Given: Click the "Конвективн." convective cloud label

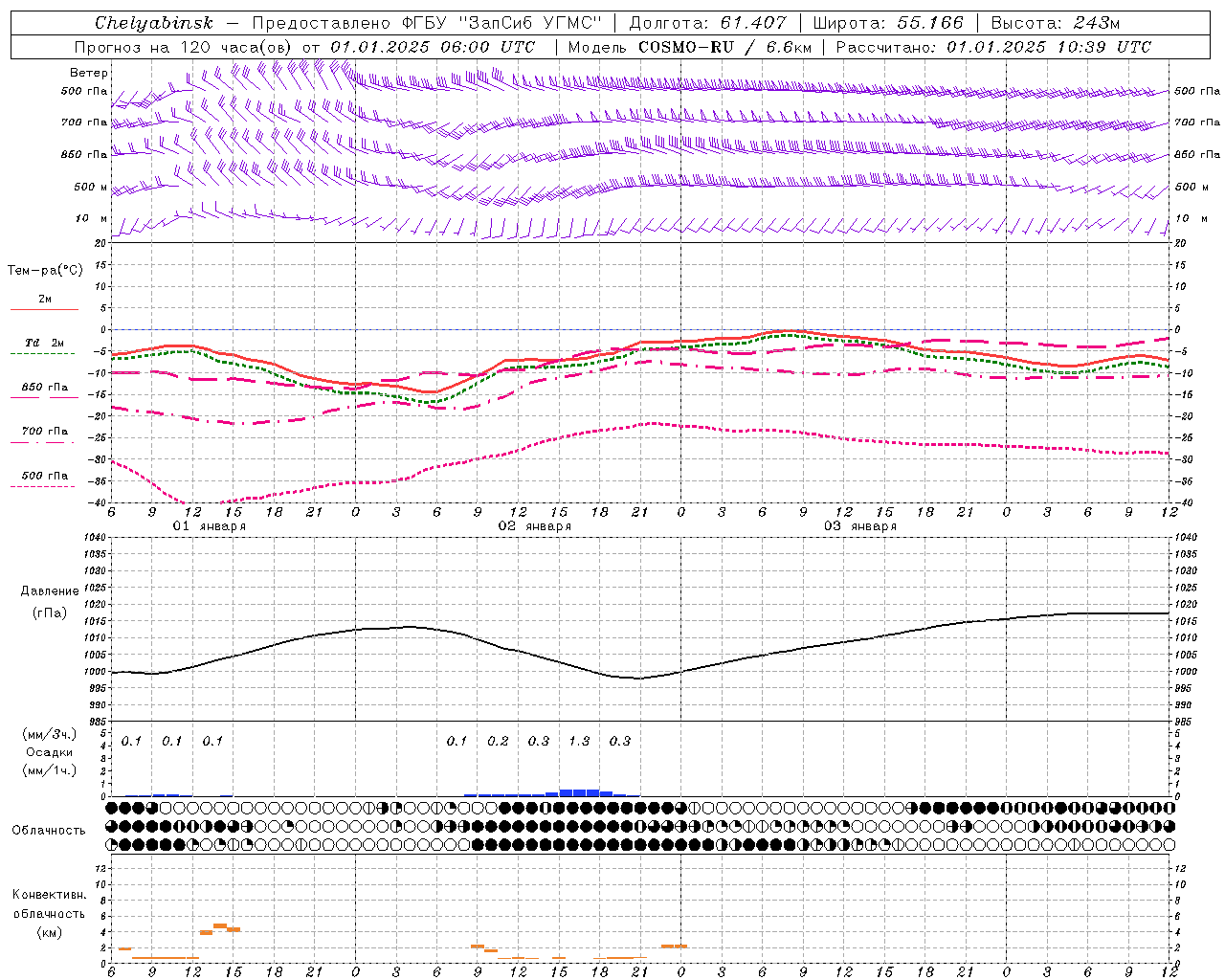Looking at the screenshot, I should pos(49,895).
